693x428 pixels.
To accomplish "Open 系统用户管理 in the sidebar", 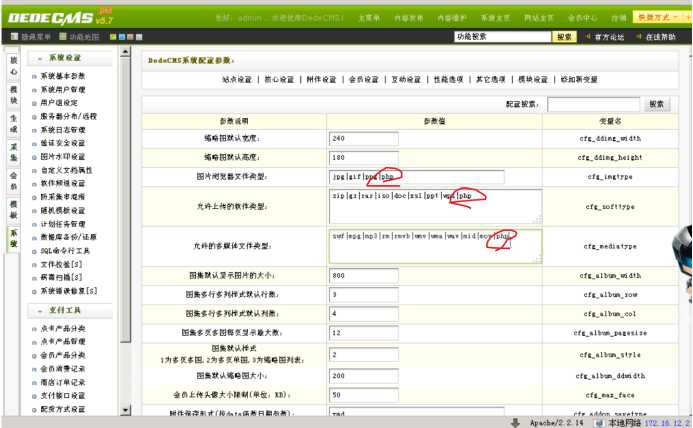I will click(x=63, y=90).
